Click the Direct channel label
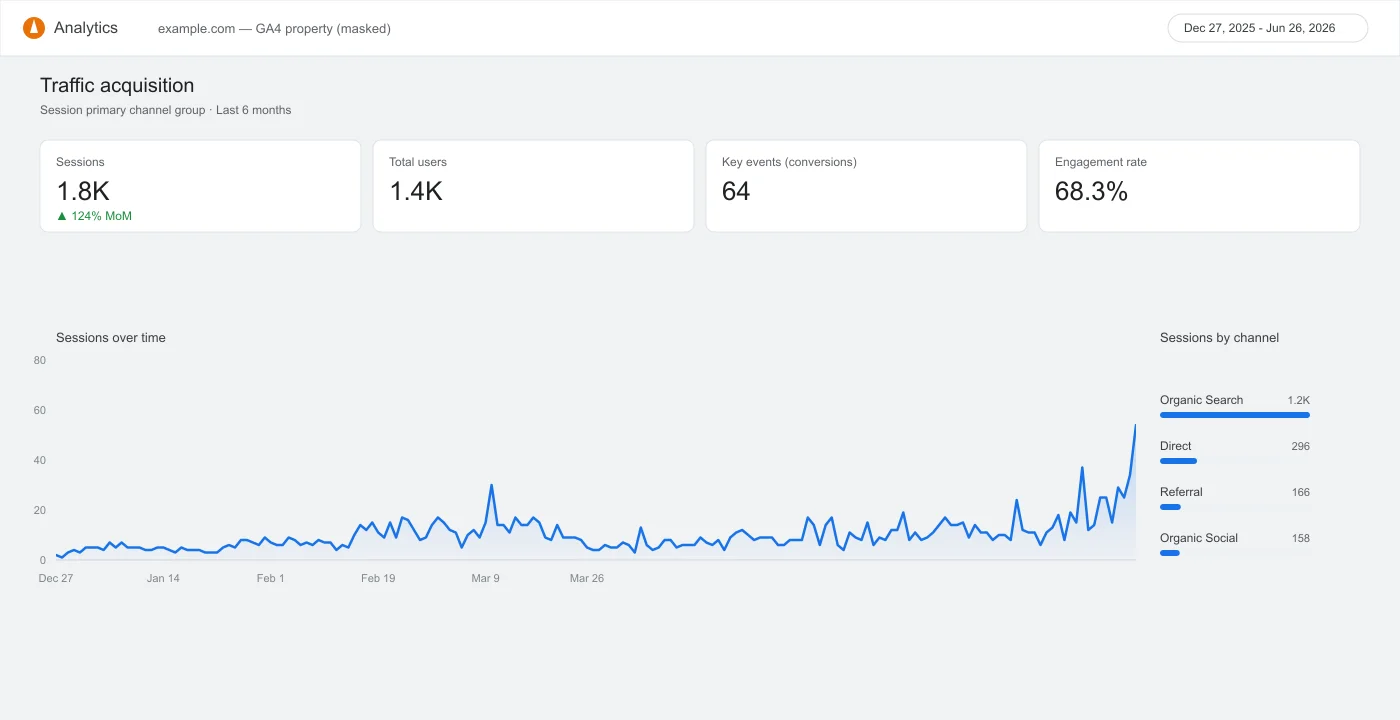Image resolution: width=1400 pixels, height=720 pixels. coord(1176,446)
